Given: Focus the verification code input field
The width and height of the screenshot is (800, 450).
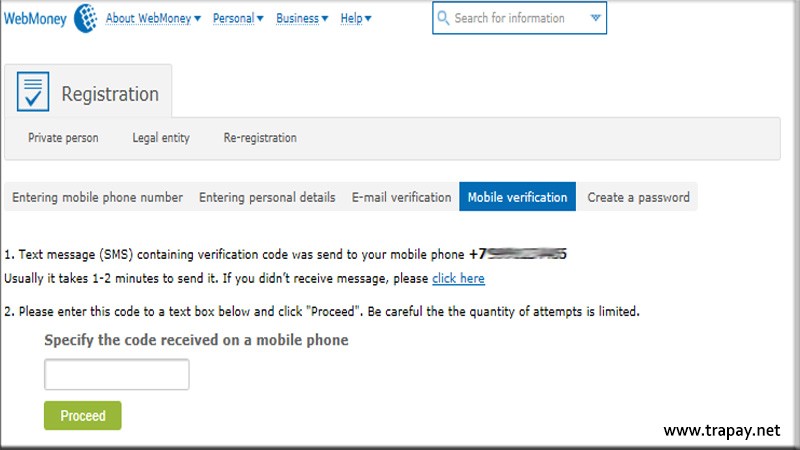Looking at the screenshot, I should (x=117, y=375).
